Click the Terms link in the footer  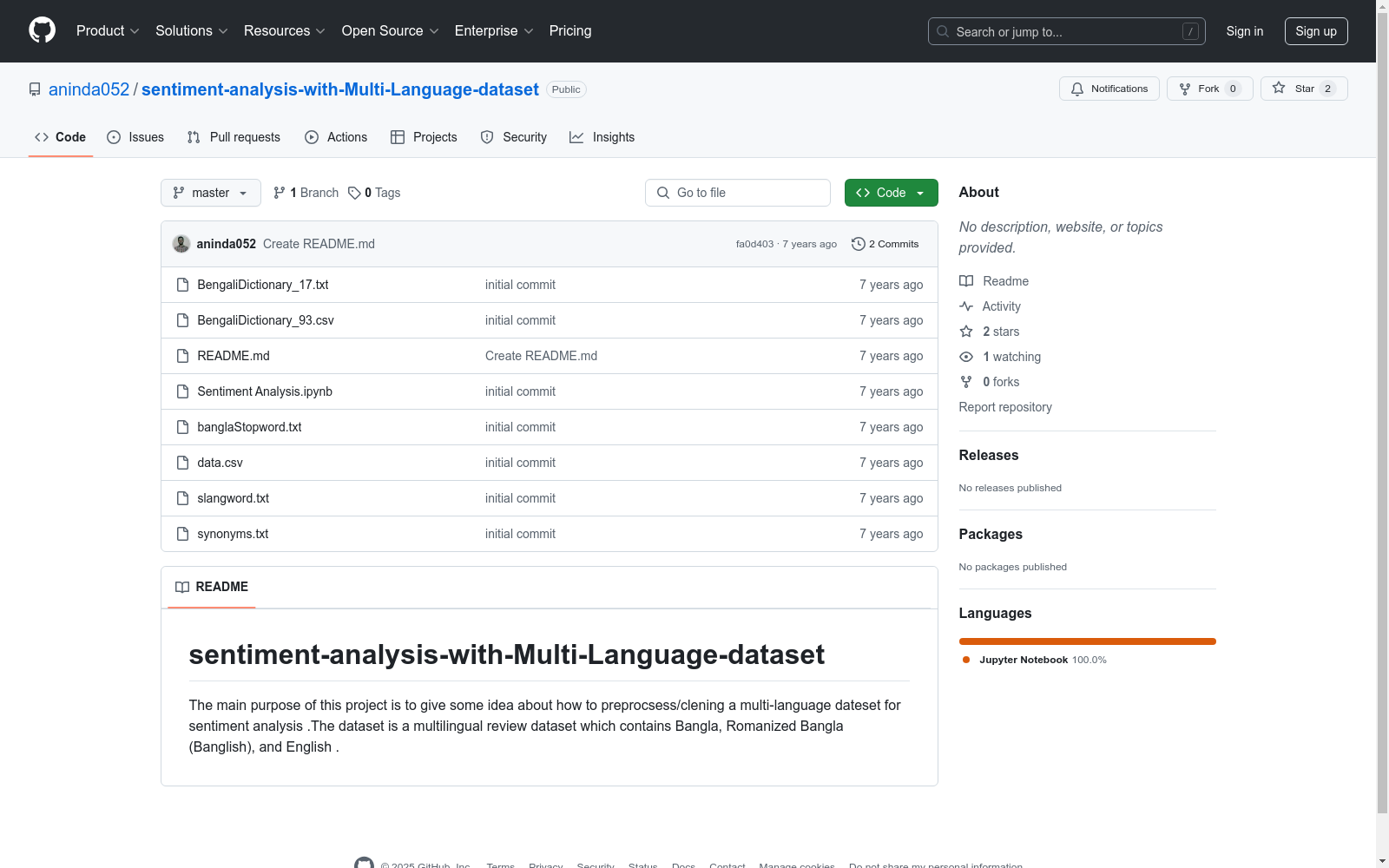(x=501, y=865)
